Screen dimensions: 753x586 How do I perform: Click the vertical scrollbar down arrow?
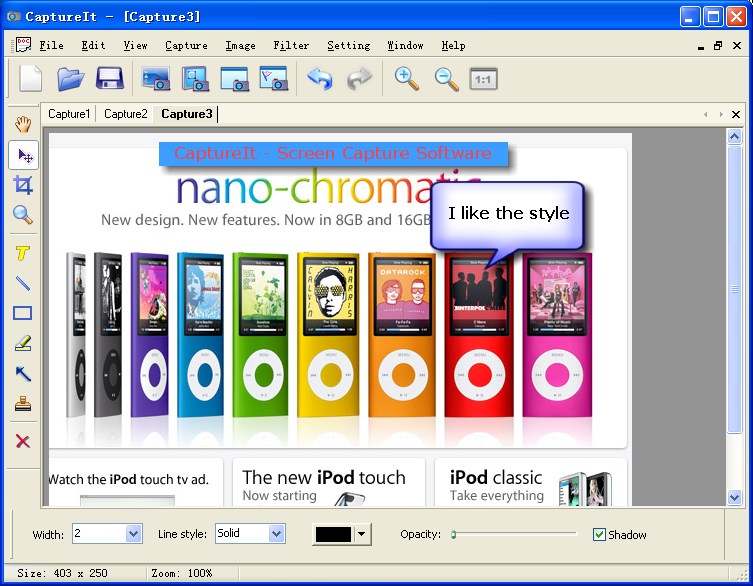point(734,497)
